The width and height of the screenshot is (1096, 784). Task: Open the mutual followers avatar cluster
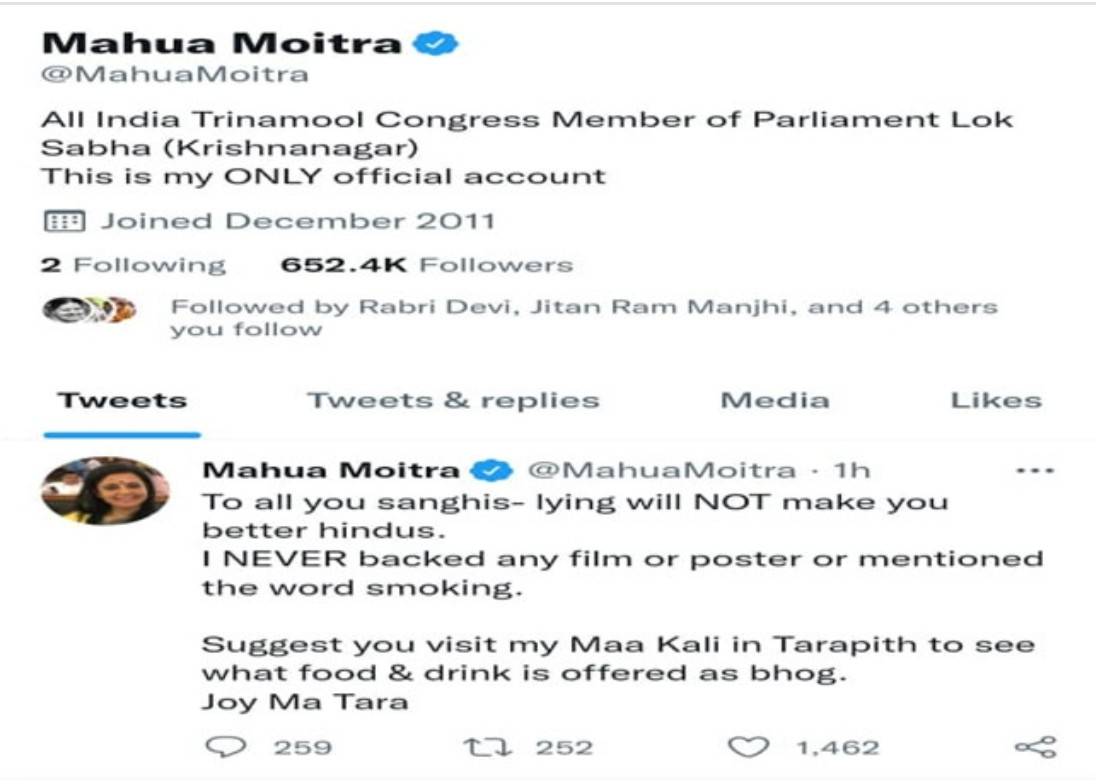click(88, 310)
